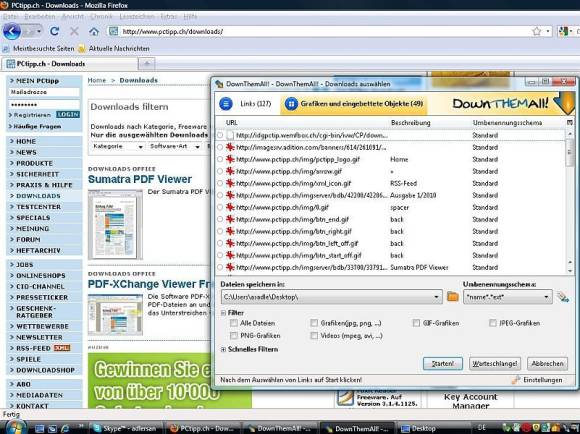The width and height of the screenshot is (580, 434).
Task: Click the password field in the sidebar
Action: [44, 105]
